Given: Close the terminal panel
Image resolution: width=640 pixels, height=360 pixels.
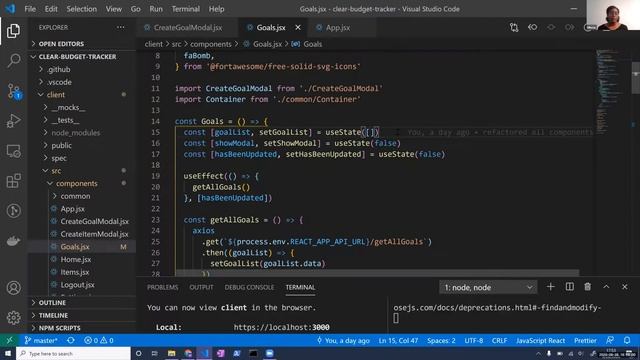Looking at the screenshot, I should [x=624, y=287].
